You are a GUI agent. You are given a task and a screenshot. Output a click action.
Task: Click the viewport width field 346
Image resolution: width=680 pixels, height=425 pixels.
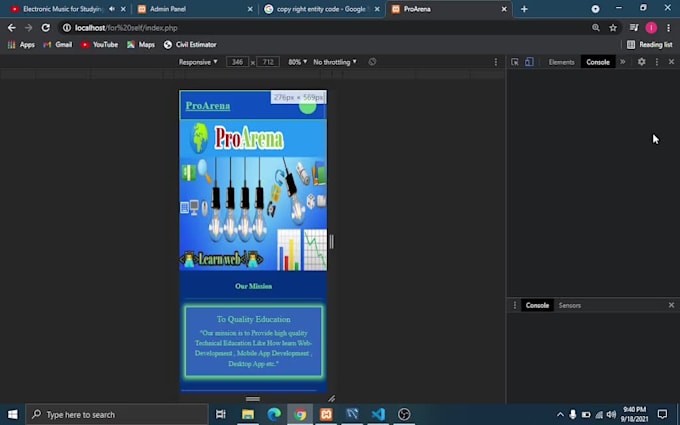[x=237, y=62]
